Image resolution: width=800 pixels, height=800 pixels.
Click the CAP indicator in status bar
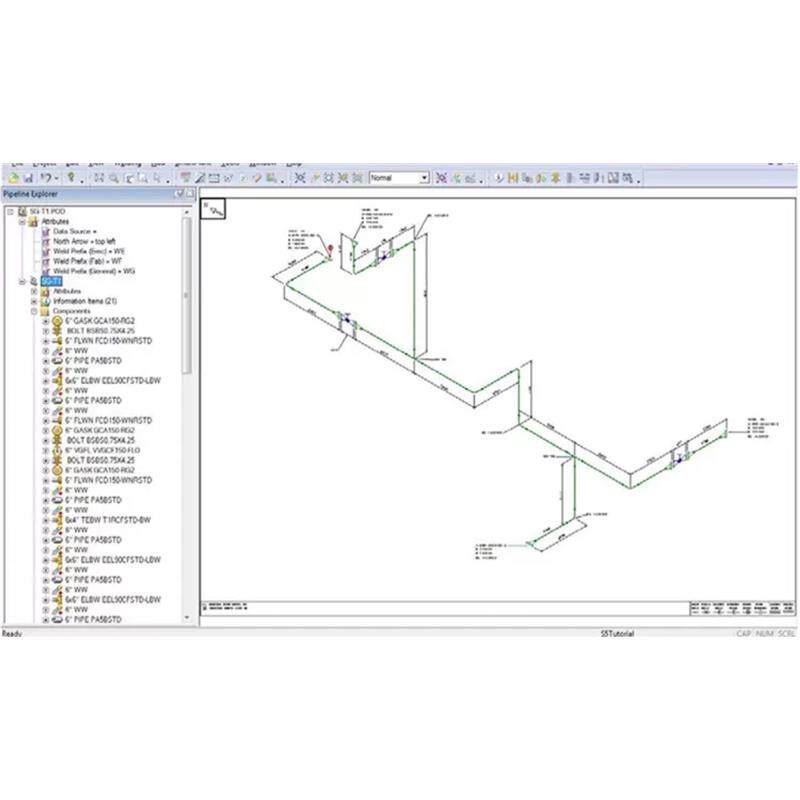coord(743,634)
